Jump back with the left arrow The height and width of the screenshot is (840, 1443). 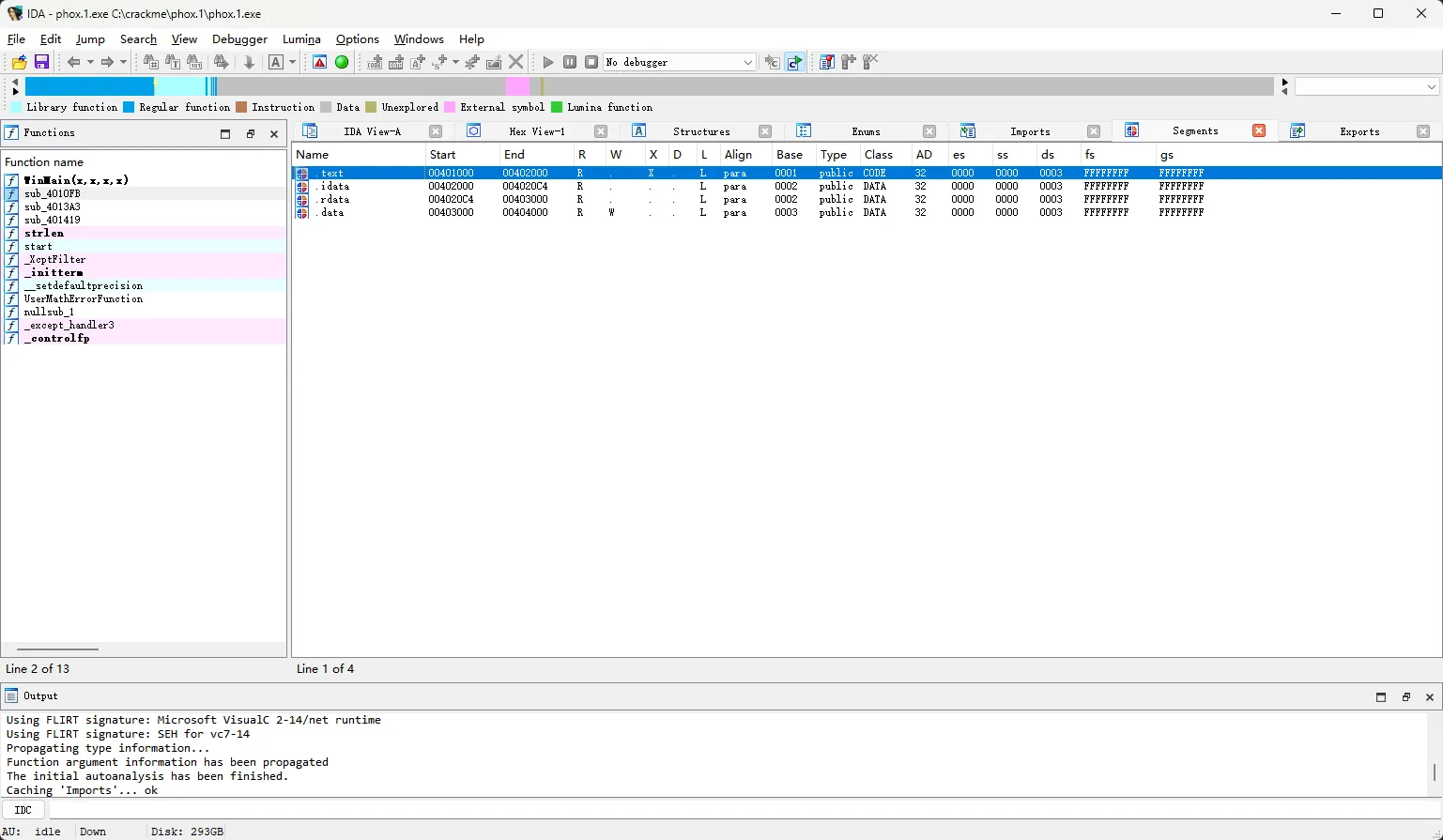(73, 62)
